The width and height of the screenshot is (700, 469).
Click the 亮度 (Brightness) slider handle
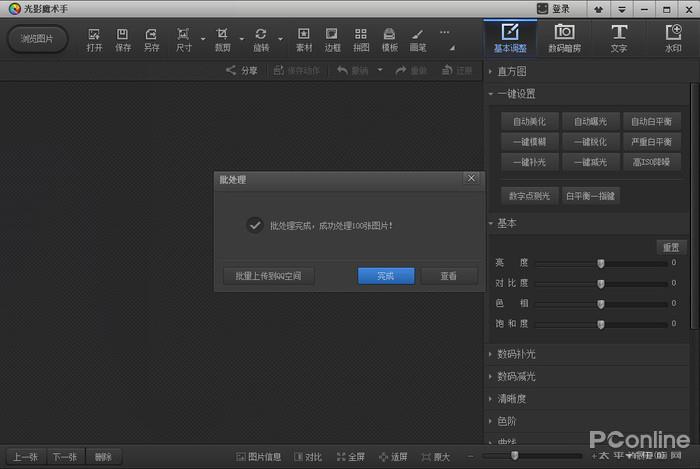601,264
